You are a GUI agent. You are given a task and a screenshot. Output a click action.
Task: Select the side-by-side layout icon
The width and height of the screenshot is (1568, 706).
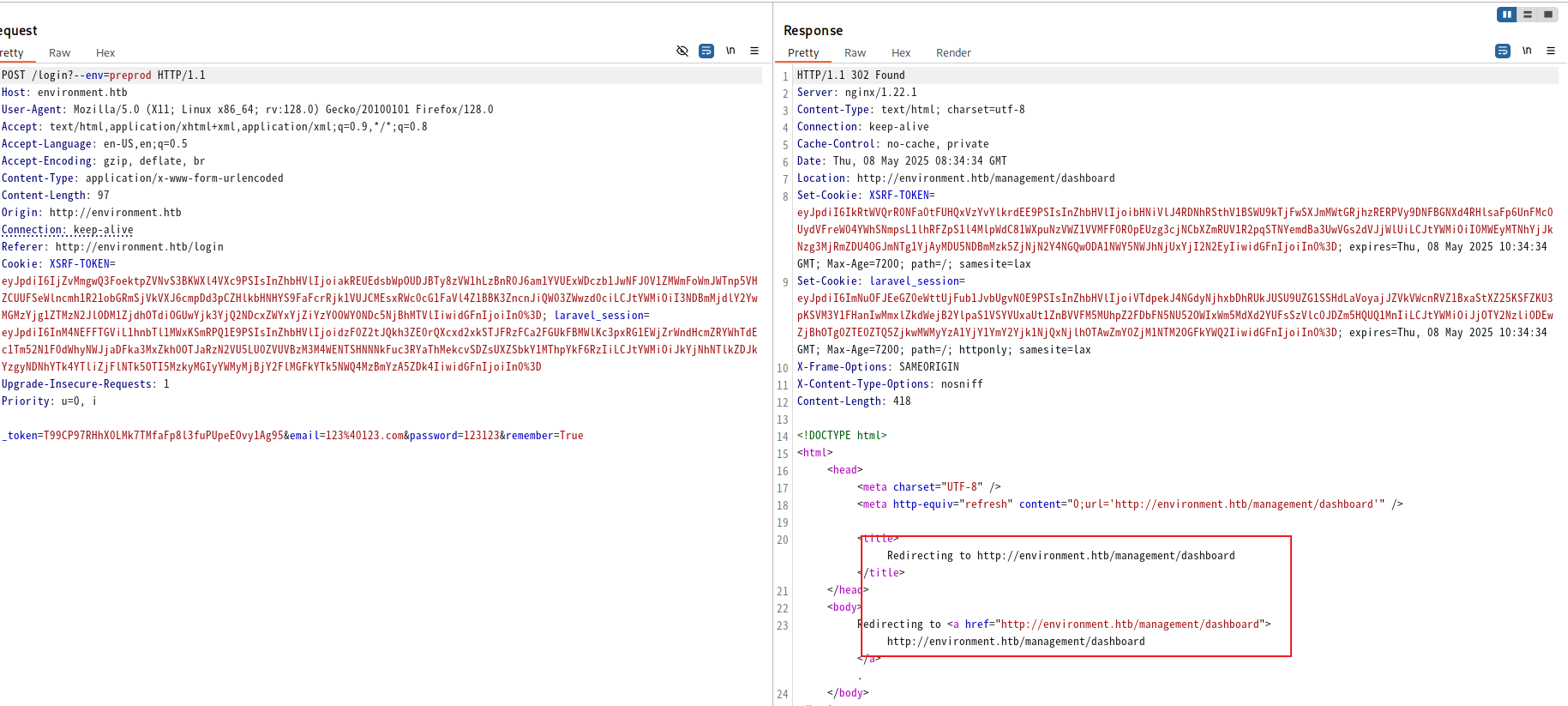coord(1507,15)
